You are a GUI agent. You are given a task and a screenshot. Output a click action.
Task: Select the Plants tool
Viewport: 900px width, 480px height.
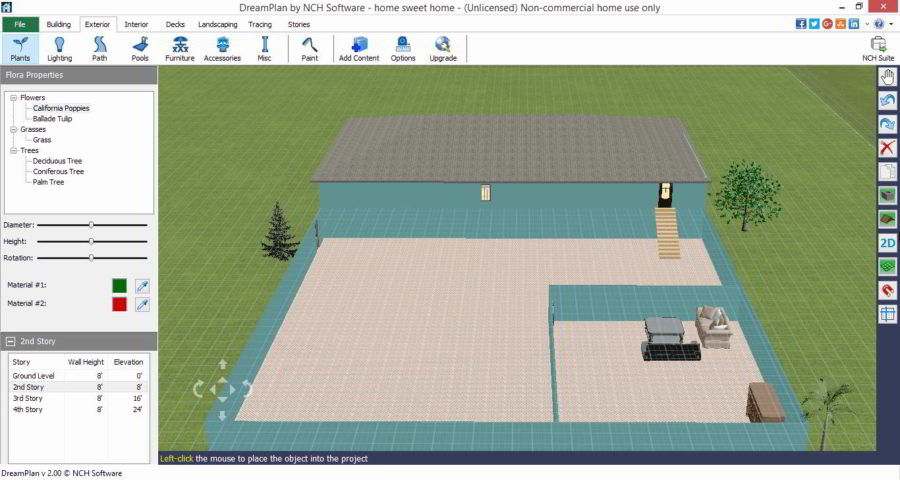pyautogui.click(x=20, y=49)
